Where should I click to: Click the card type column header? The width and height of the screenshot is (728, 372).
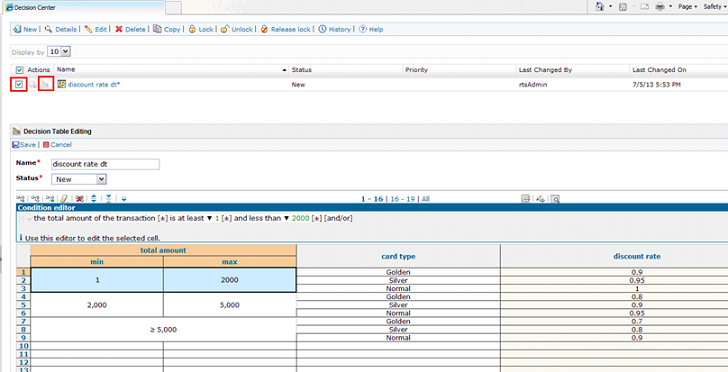[398, 256]
